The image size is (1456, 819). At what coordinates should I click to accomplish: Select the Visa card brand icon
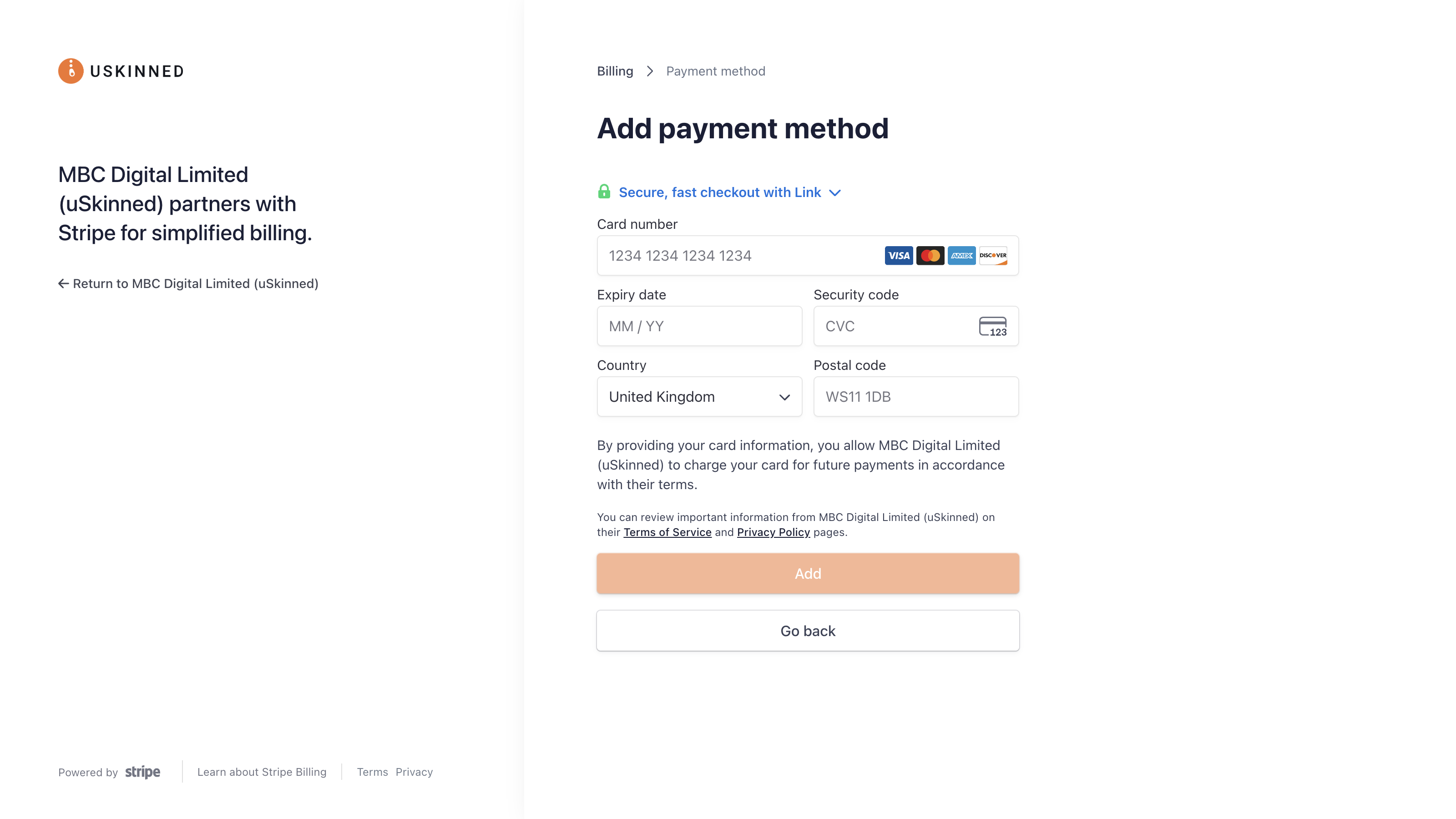898,255
